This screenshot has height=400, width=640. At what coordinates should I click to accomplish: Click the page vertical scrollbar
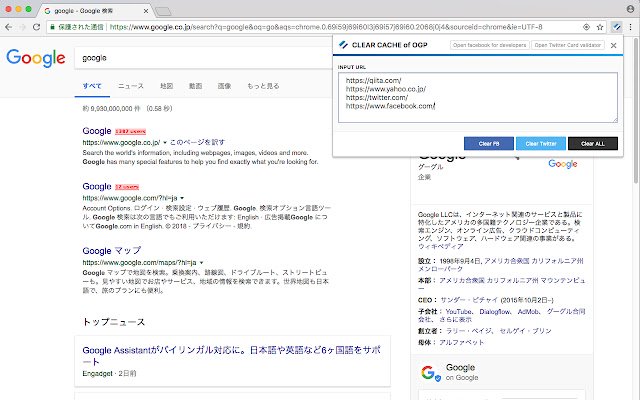[x=636, y=110]
